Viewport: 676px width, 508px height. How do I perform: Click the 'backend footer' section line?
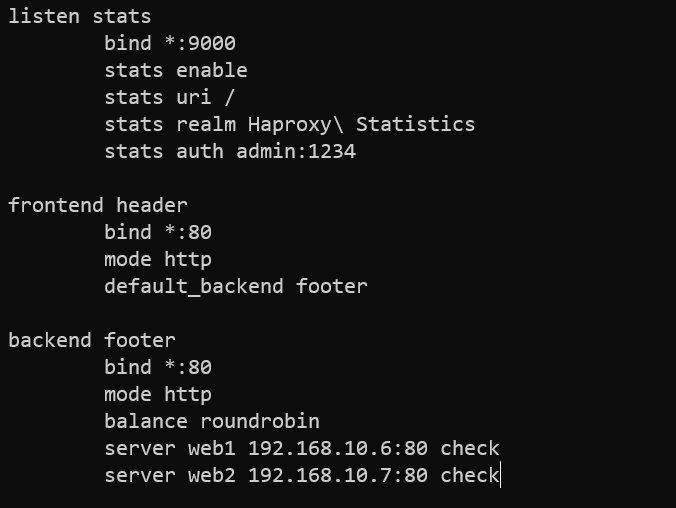coord(92,340)
